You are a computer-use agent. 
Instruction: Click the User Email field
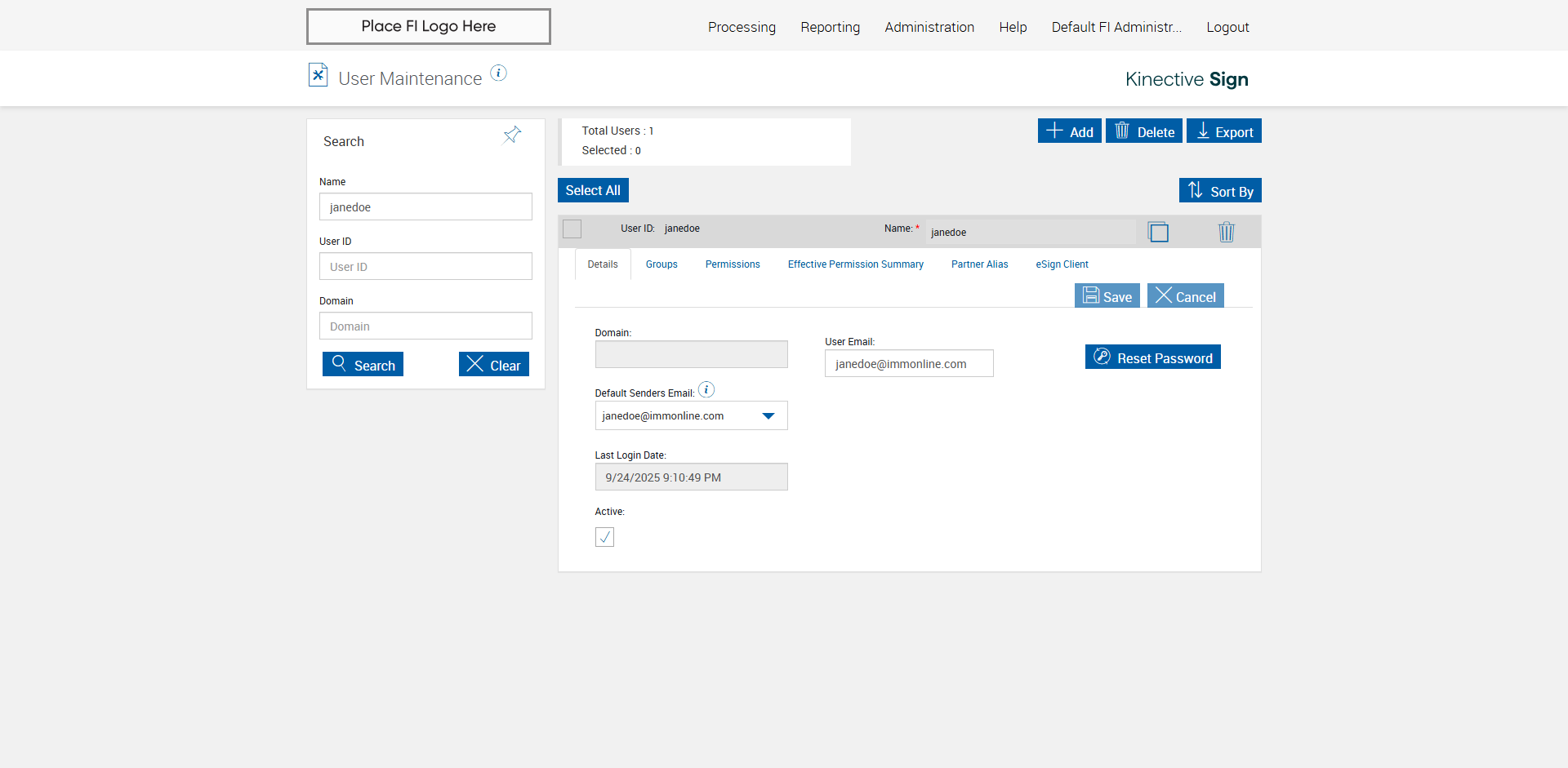pyautogui.click(x=909, y=363)
